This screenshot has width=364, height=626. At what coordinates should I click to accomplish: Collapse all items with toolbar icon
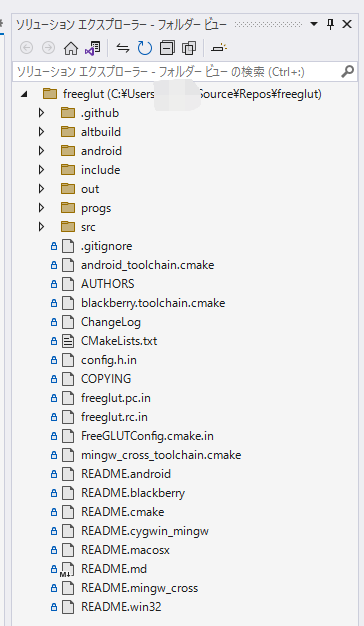coord(167,48)
